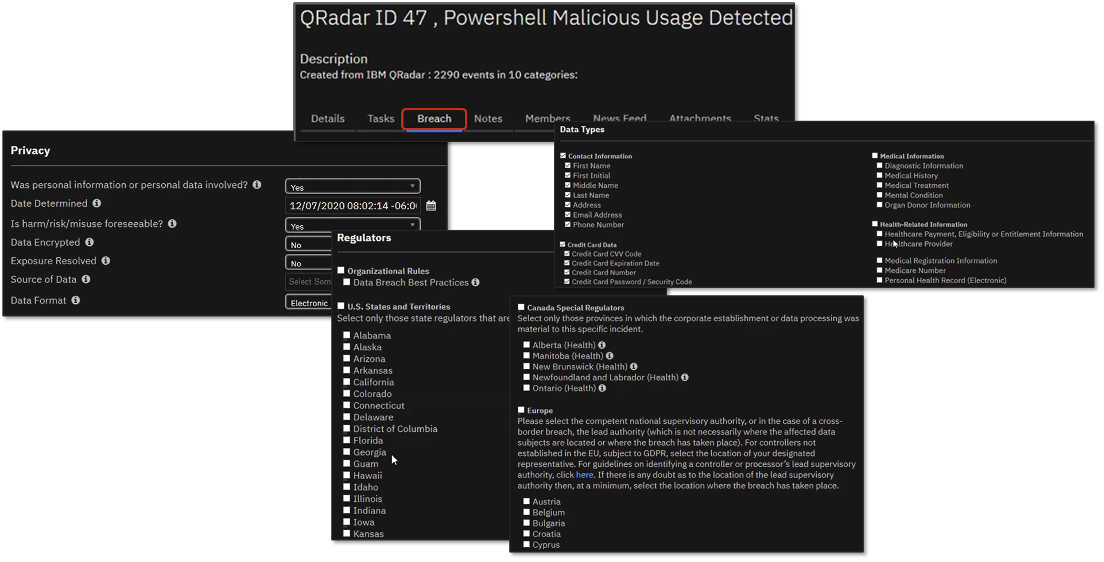Check Europe regulators checkbox
The image size is (1104, 562).
(521, 410)
